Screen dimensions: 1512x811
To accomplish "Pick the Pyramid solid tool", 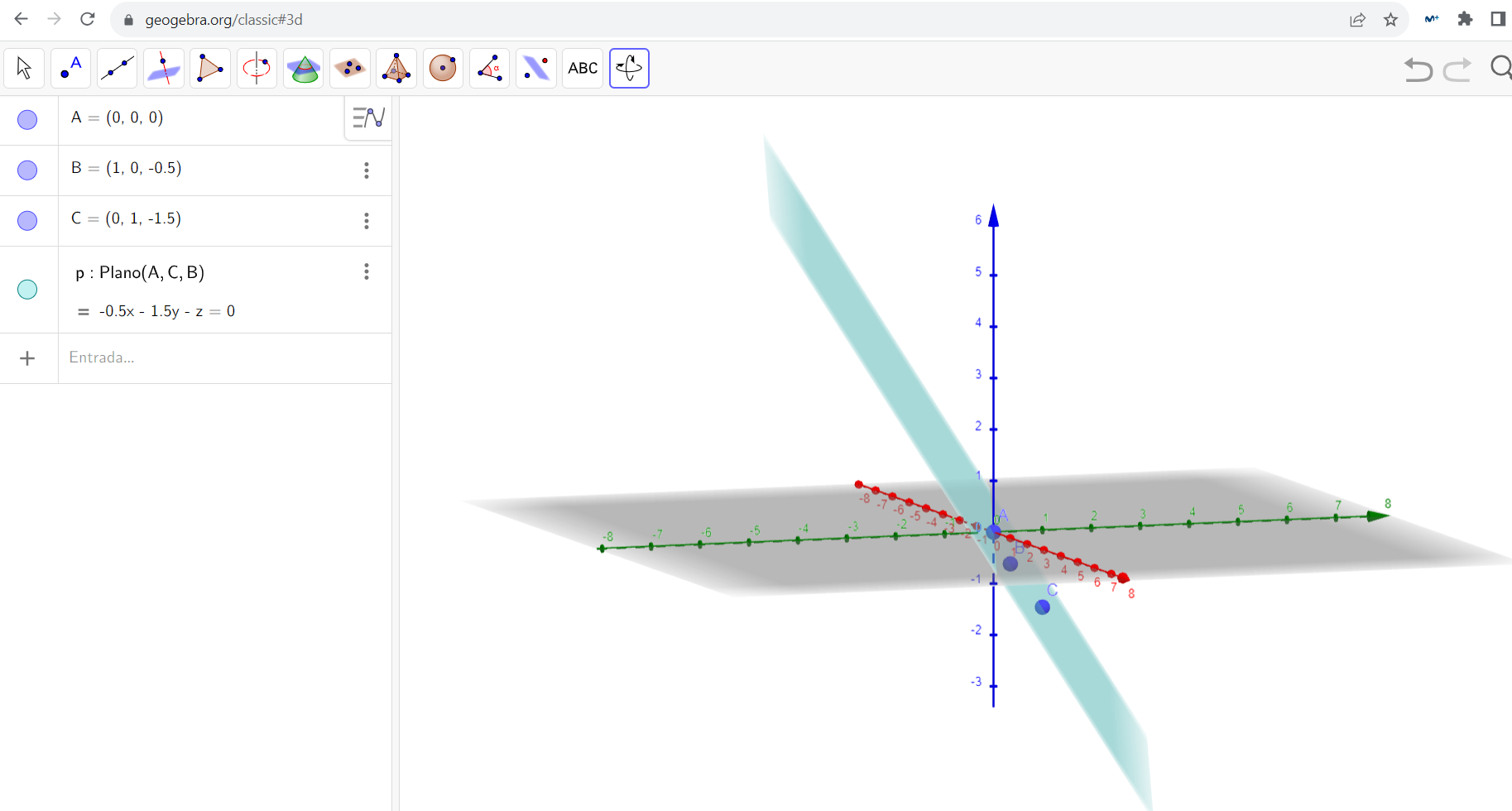I will [x=396, y=68].
